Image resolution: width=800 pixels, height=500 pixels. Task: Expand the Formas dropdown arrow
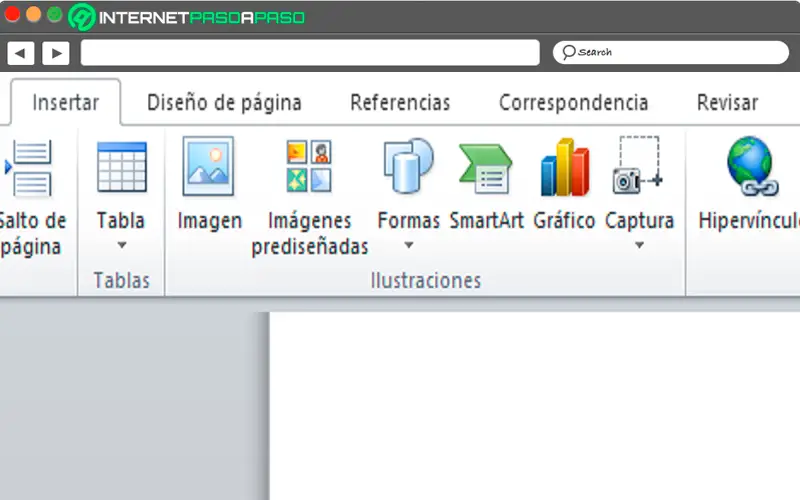pos(409,245)
